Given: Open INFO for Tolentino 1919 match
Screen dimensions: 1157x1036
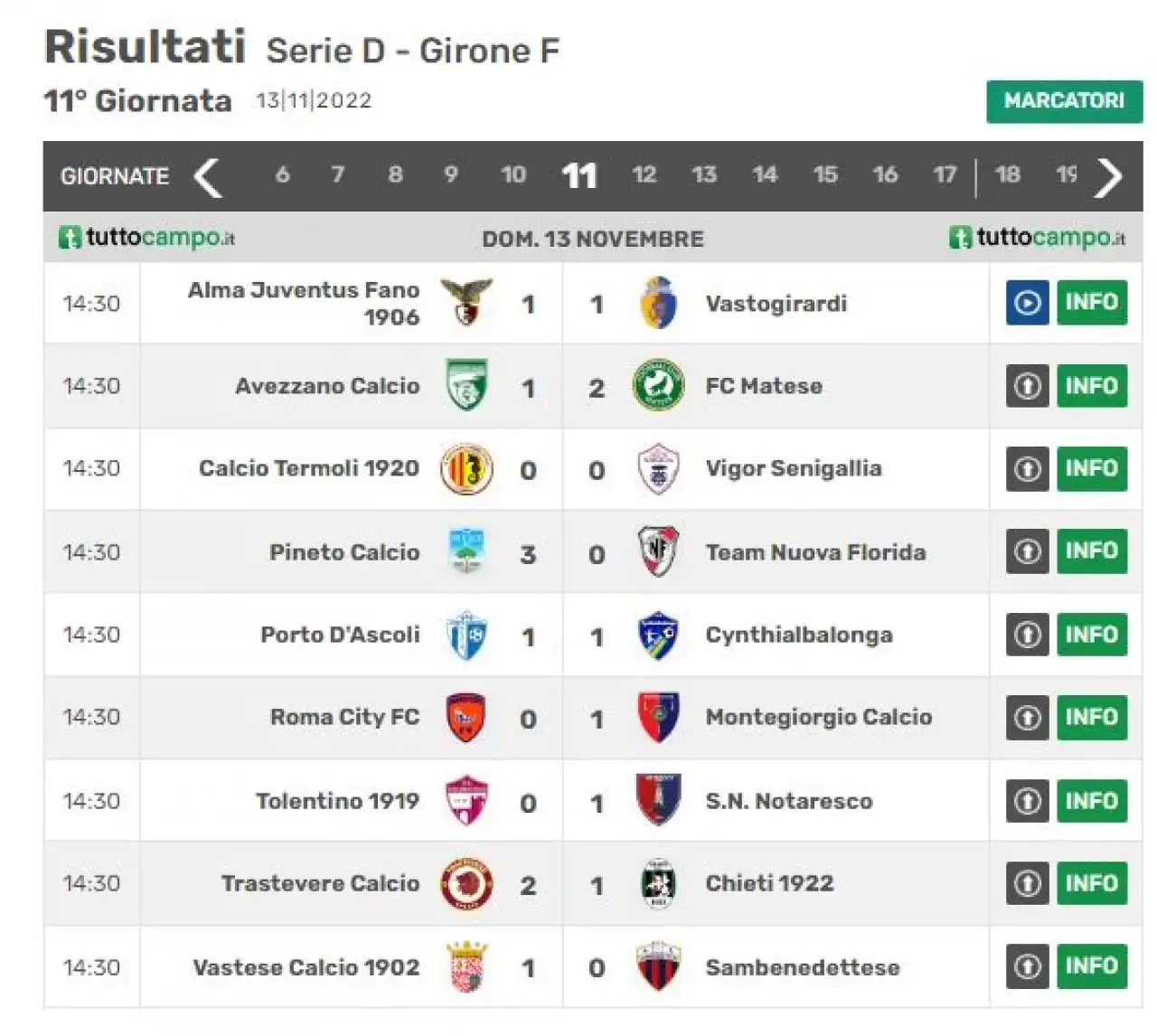Looking at the screenshot, I should 1092,801.
